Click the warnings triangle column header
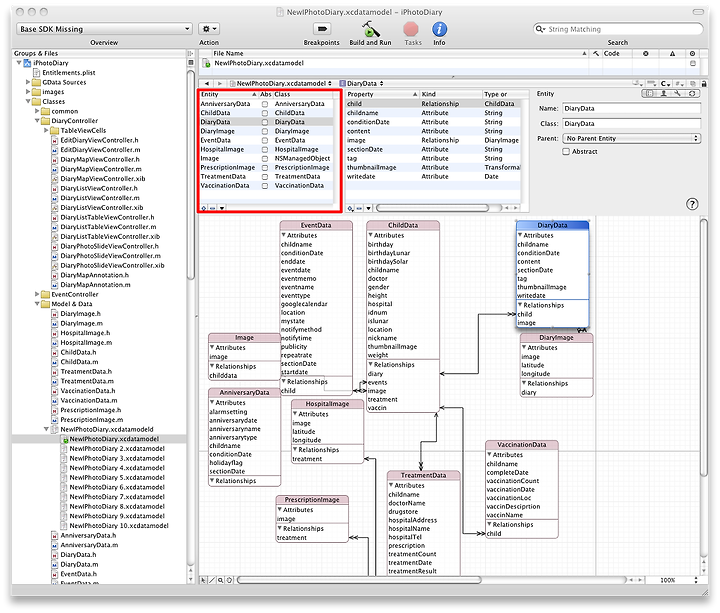Screen dimensions: 720x613 [x=672, y=53]
